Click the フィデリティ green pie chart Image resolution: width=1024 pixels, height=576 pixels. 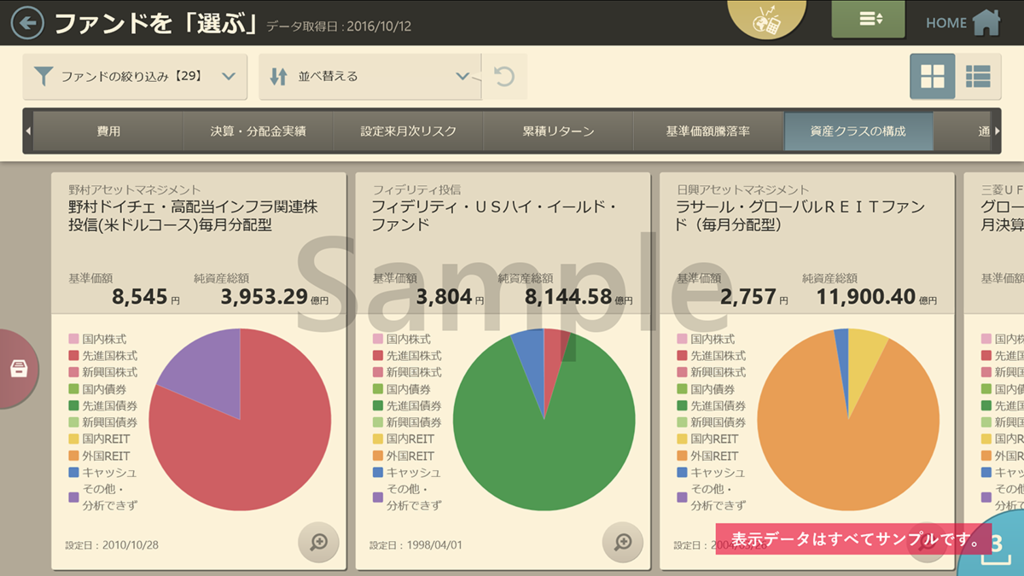pos(544,419)
